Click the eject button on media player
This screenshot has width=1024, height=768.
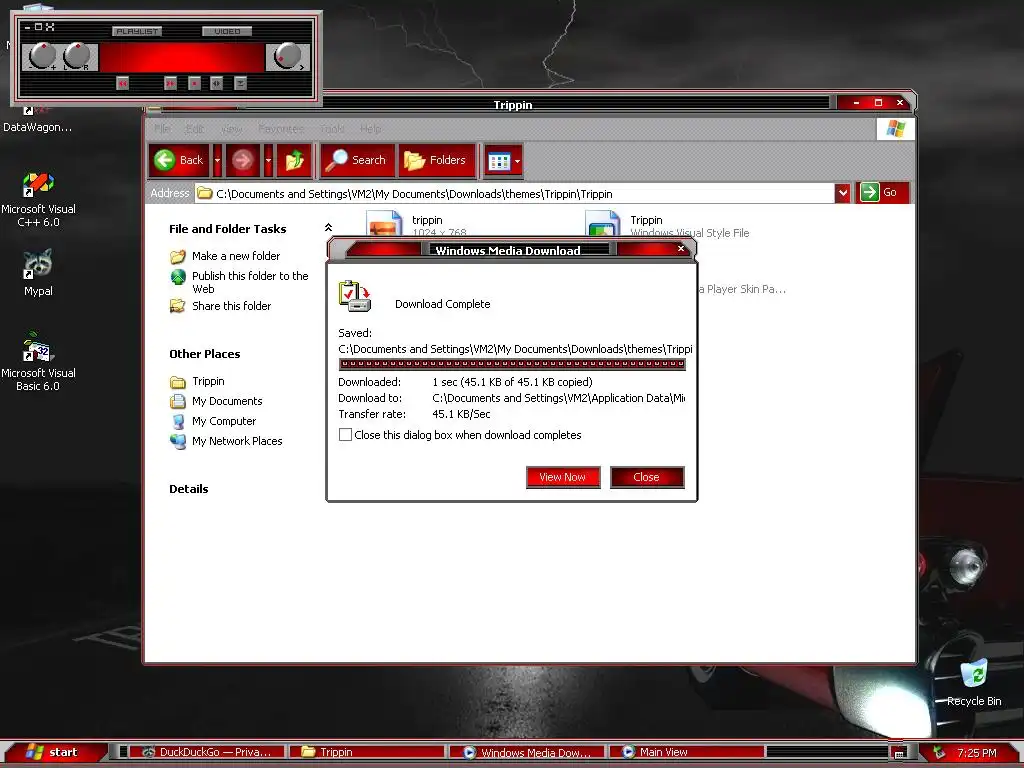[x=240, y=83]
